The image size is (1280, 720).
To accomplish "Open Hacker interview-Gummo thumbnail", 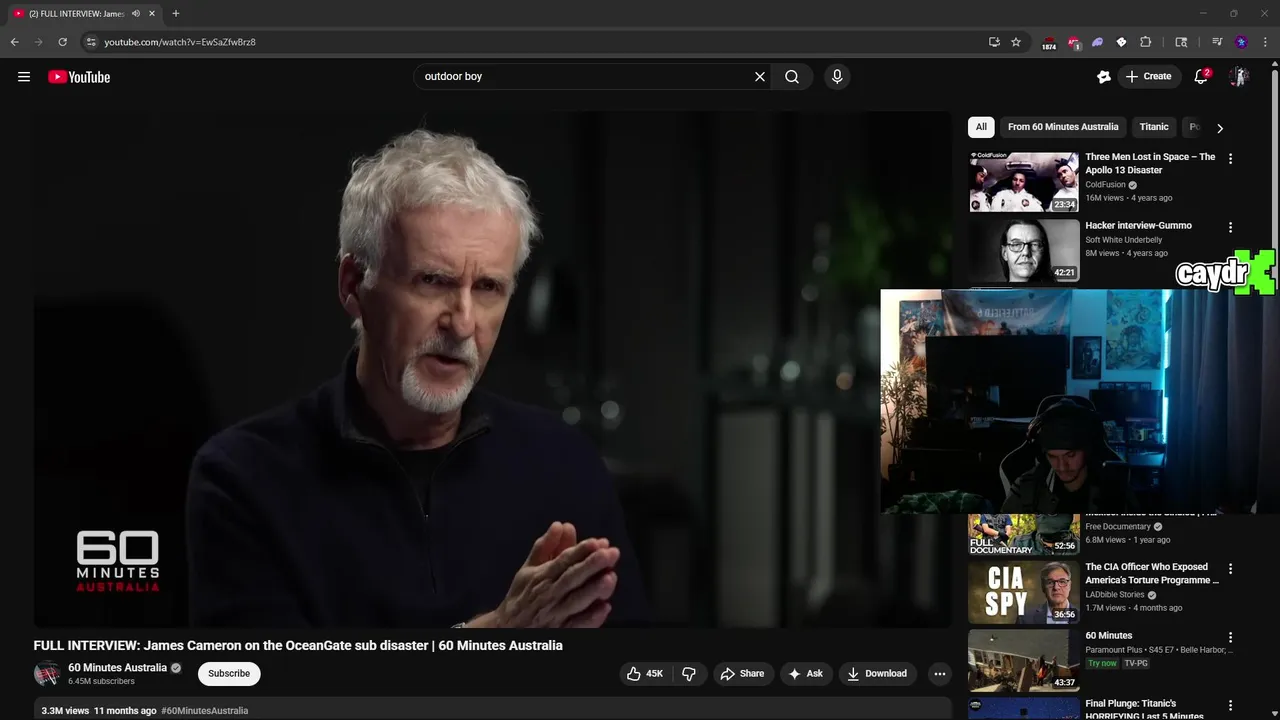I will click(x=1024, y=250).
